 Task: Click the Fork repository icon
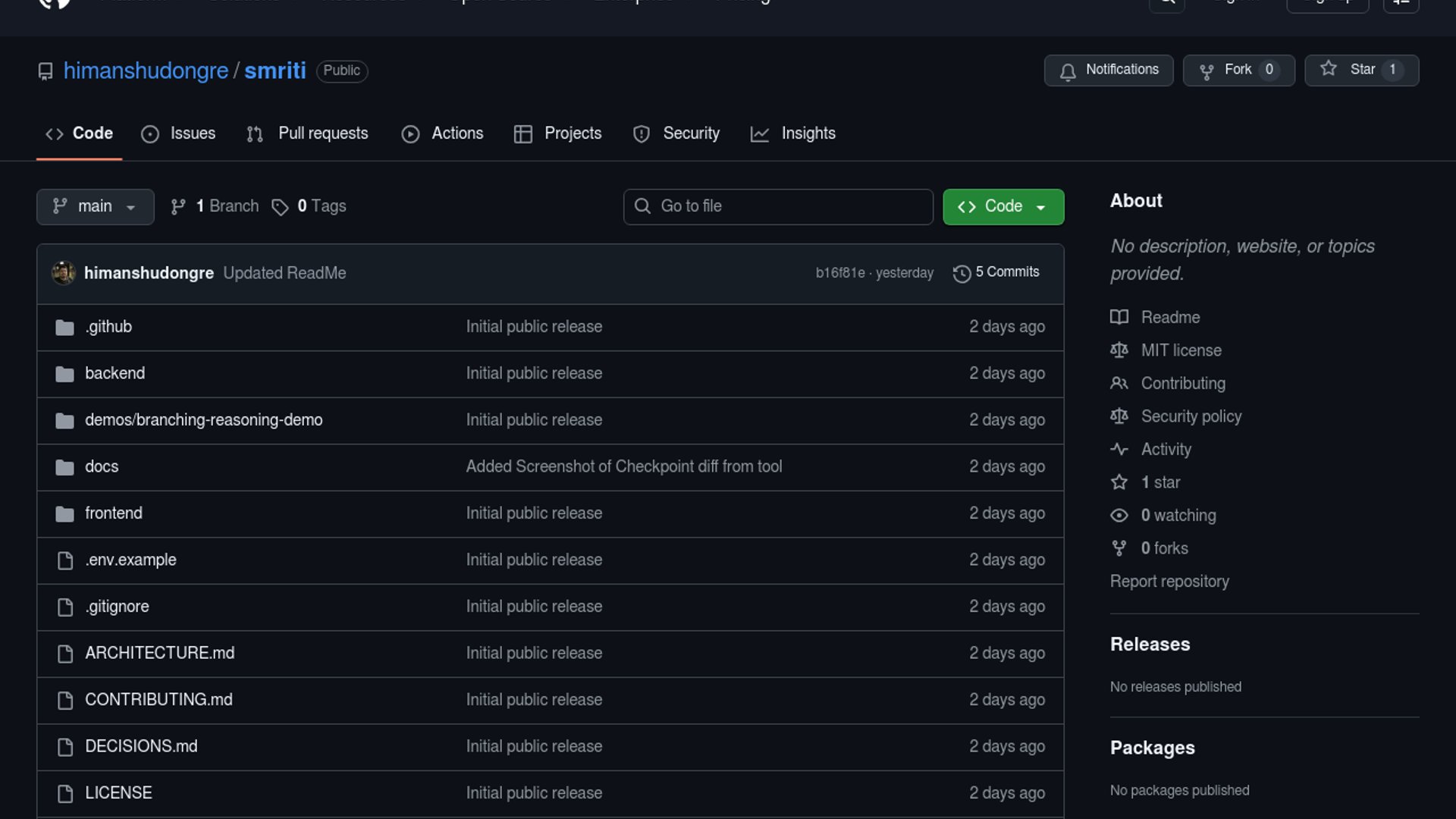coord(1207,71)
